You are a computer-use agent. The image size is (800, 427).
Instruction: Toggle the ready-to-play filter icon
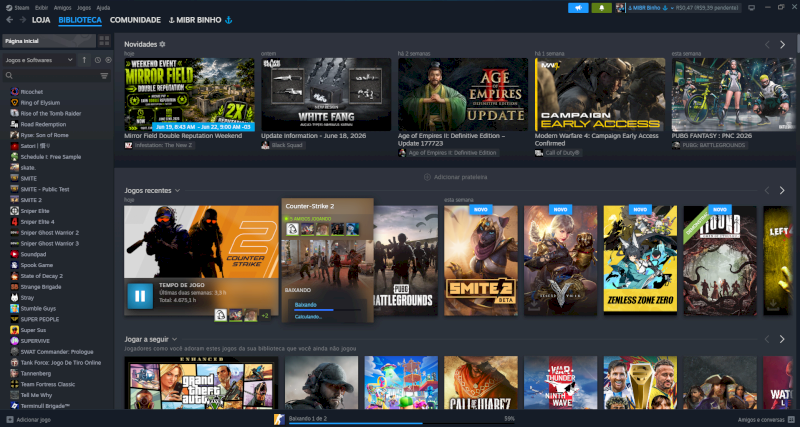108,60
